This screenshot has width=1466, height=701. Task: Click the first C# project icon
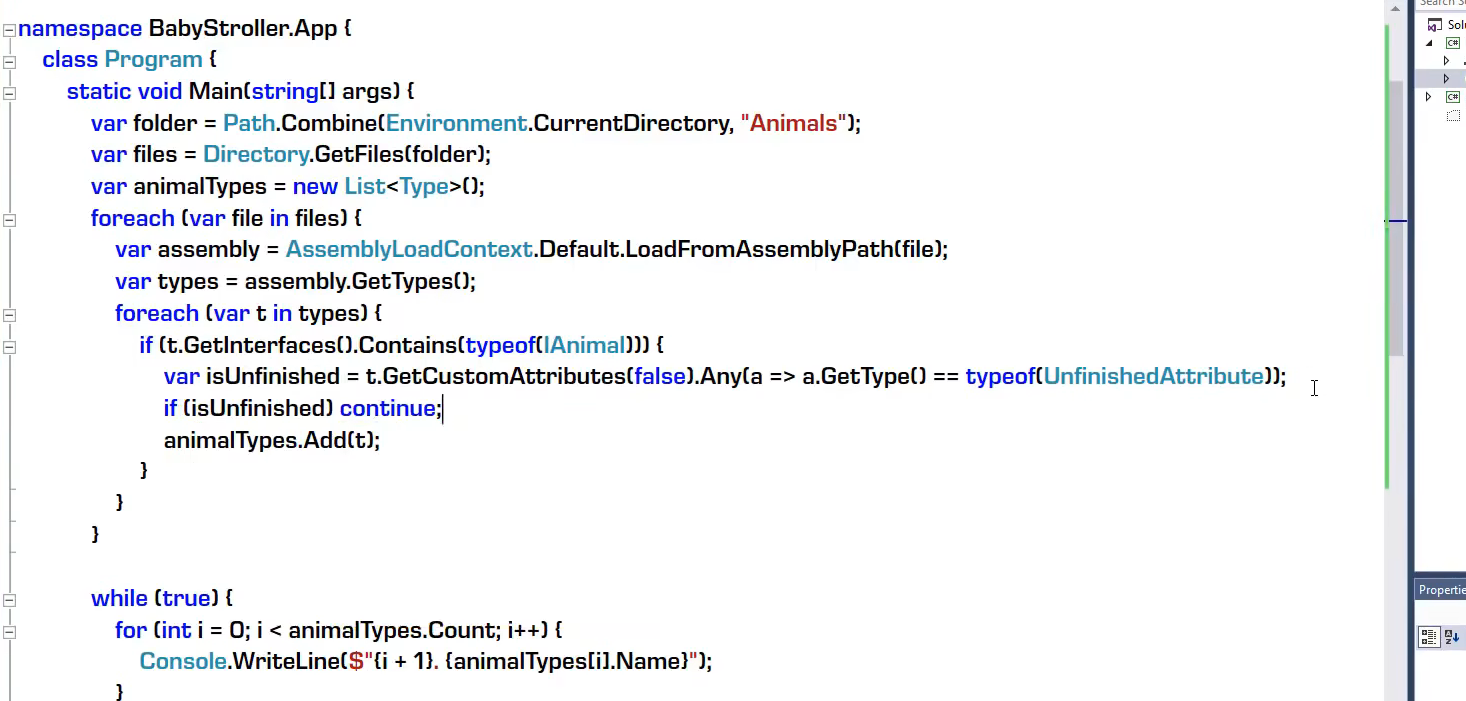tap(1452, 43)
